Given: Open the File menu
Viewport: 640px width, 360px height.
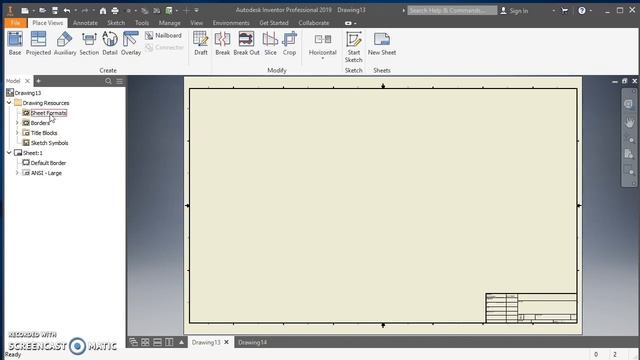Looking at the screenshot, I should pos(16,23).
